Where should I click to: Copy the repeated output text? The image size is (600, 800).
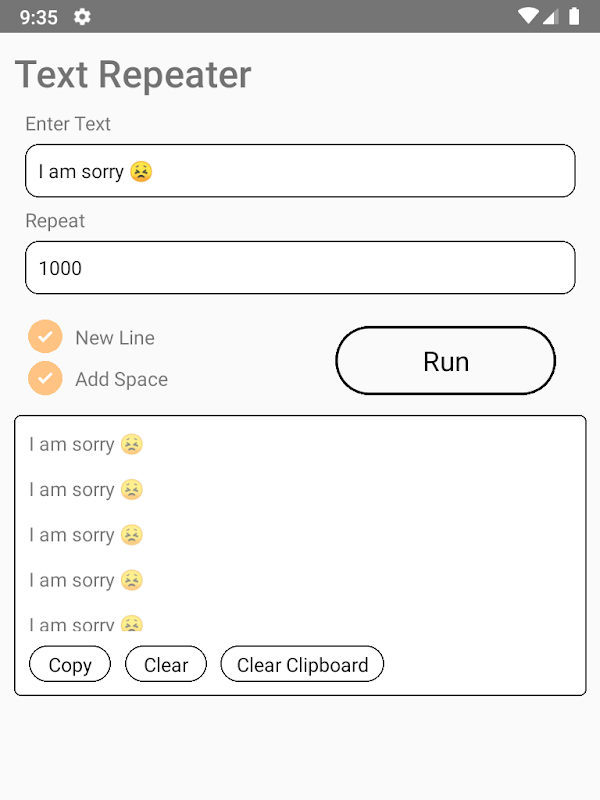pyautogui.click(x=70, y=665)
